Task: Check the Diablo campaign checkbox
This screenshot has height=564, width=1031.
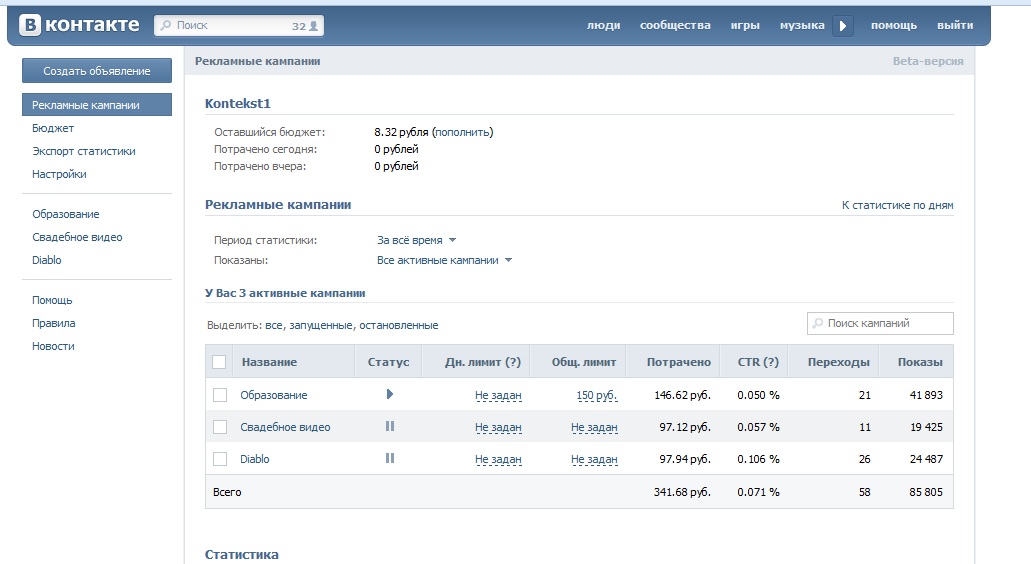Action: pos(220,459)
